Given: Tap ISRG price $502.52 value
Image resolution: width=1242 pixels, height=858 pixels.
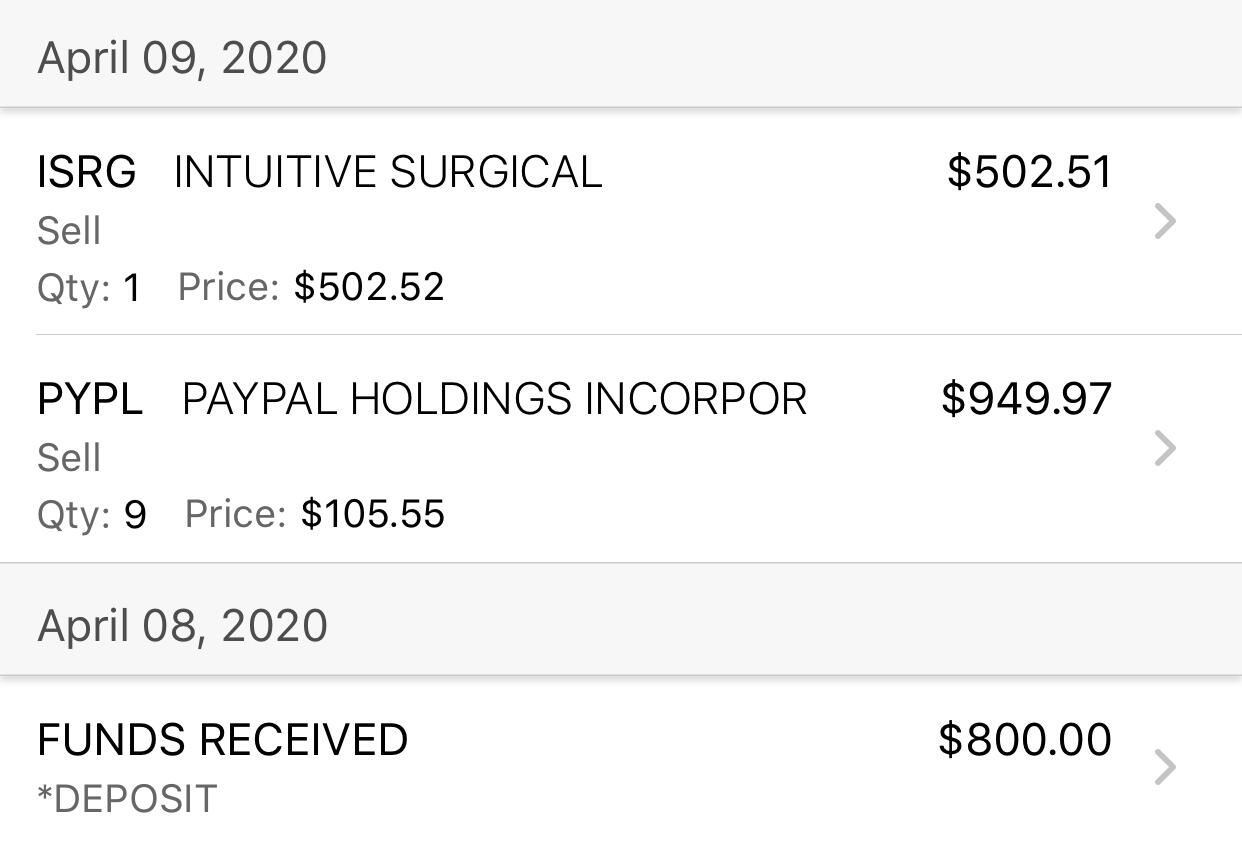Looking at the screenshot, I should pyautogui.click(x=369, y=288).
